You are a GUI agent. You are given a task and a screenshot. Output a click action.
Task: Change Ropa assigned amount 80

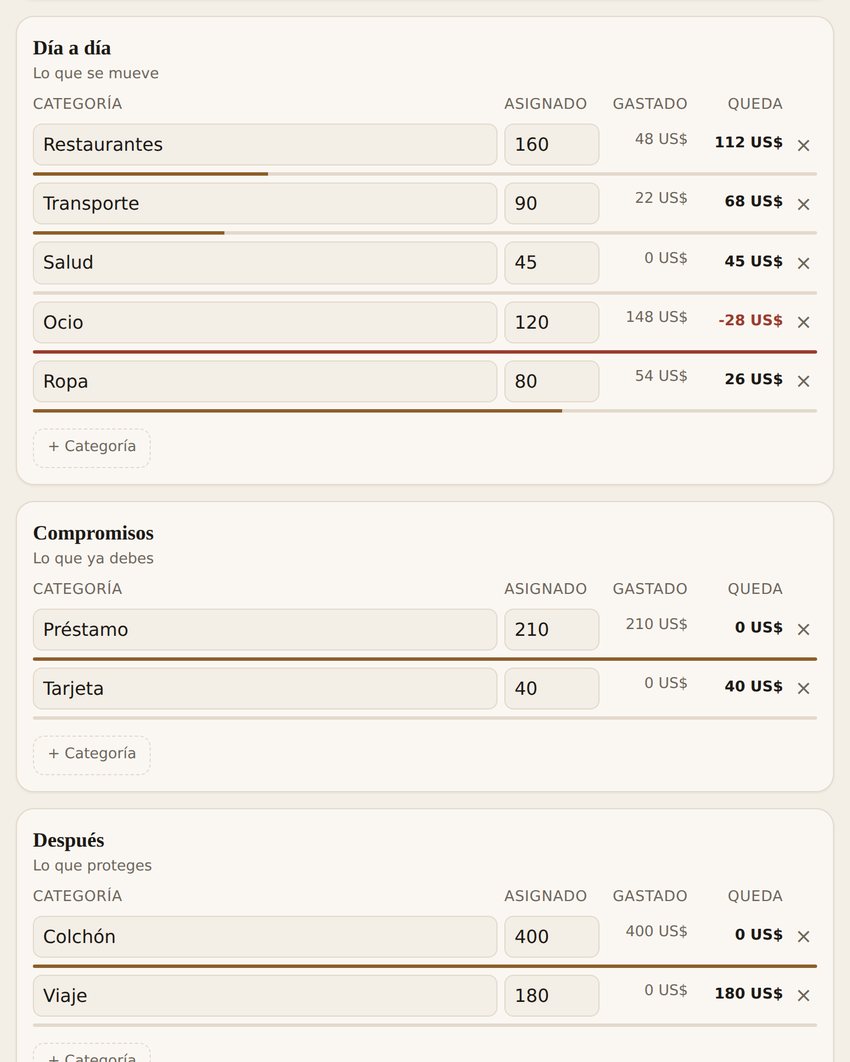pos(551,381)
